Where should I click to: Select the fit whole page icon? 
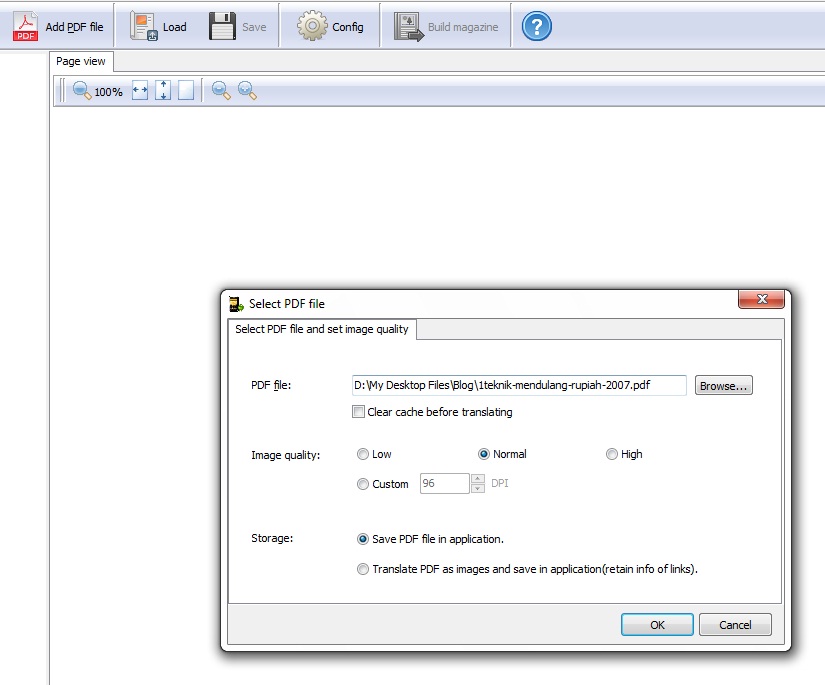pyautogui.click(x=186, y=90)
